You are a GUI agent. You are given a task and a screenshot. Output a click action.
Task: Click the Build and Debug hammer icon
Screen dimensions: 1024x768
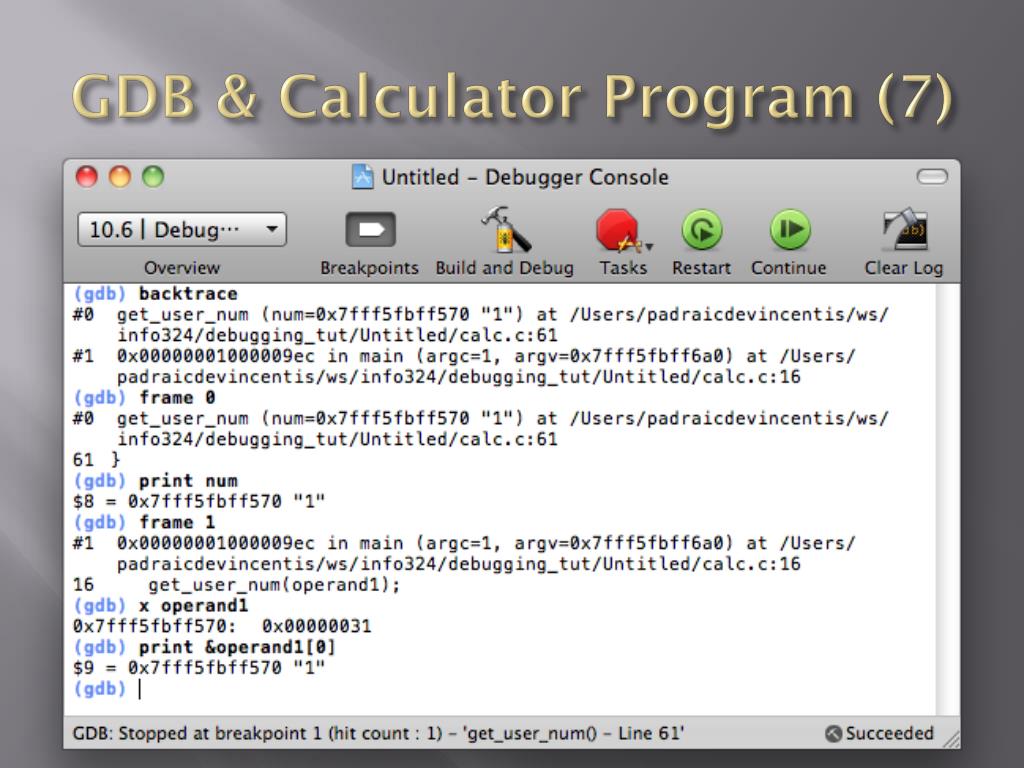pyautogui.click(x=505, y=229)
